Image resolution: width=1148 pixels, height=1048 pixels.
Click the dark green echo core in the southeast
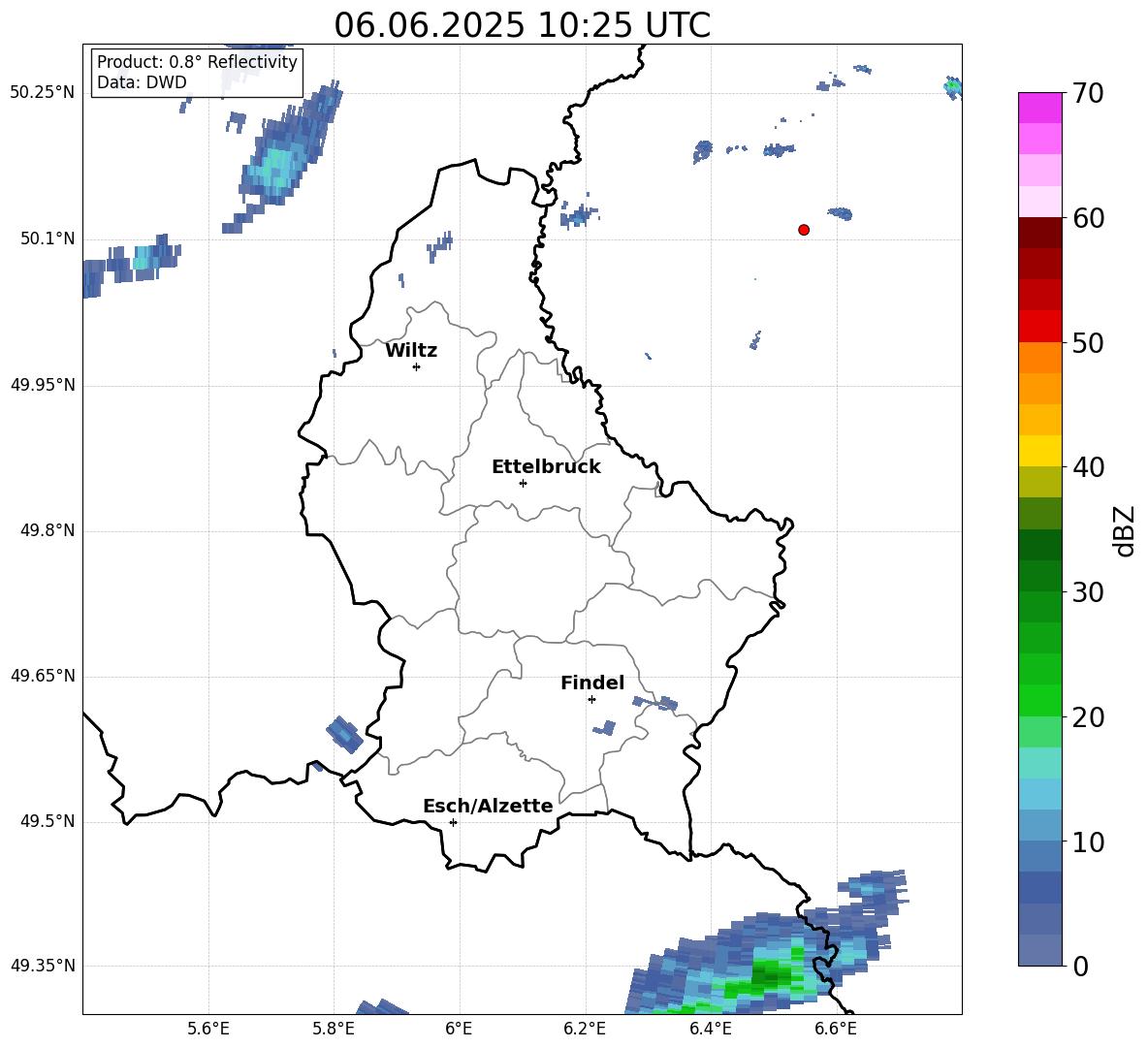coord(769,975)
